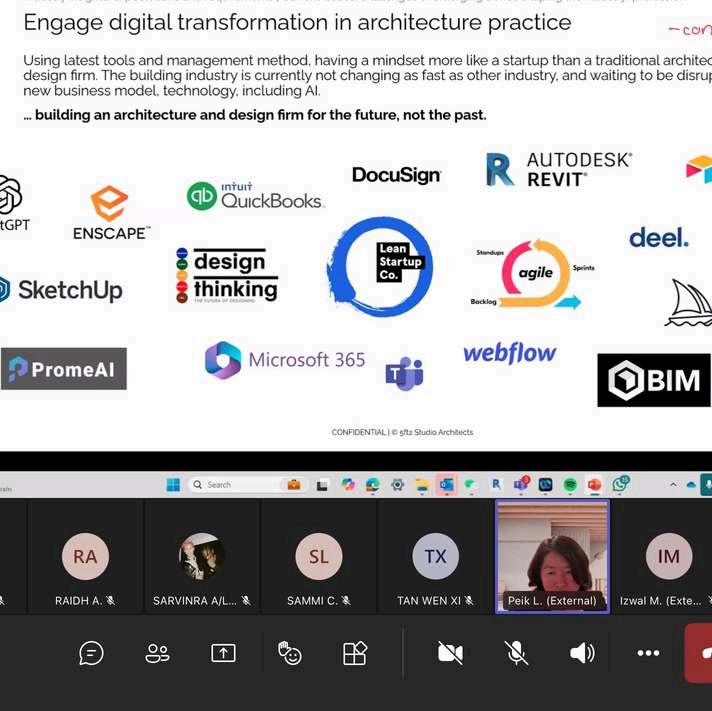
Task: Select Izwal M. participant avatar
Action: [x=669, y=556]
